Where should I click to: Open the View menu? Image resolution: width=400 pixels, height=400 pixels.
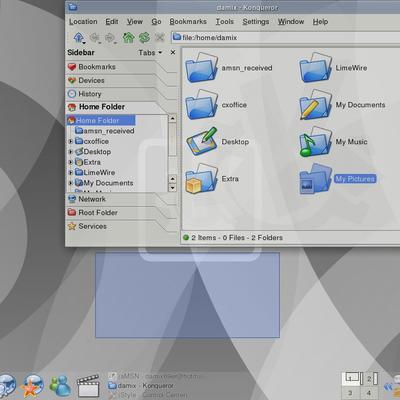pos(135,22)
